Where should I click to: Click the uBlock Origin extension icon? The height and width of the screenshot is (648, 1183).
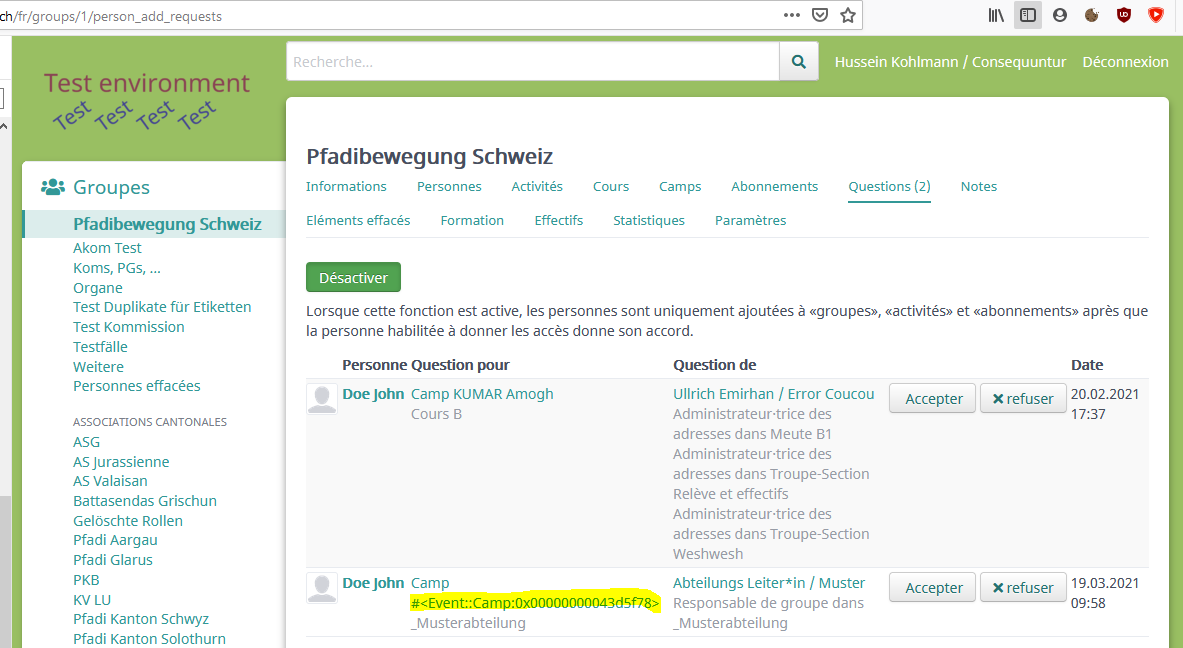[x=1123, y=14]
